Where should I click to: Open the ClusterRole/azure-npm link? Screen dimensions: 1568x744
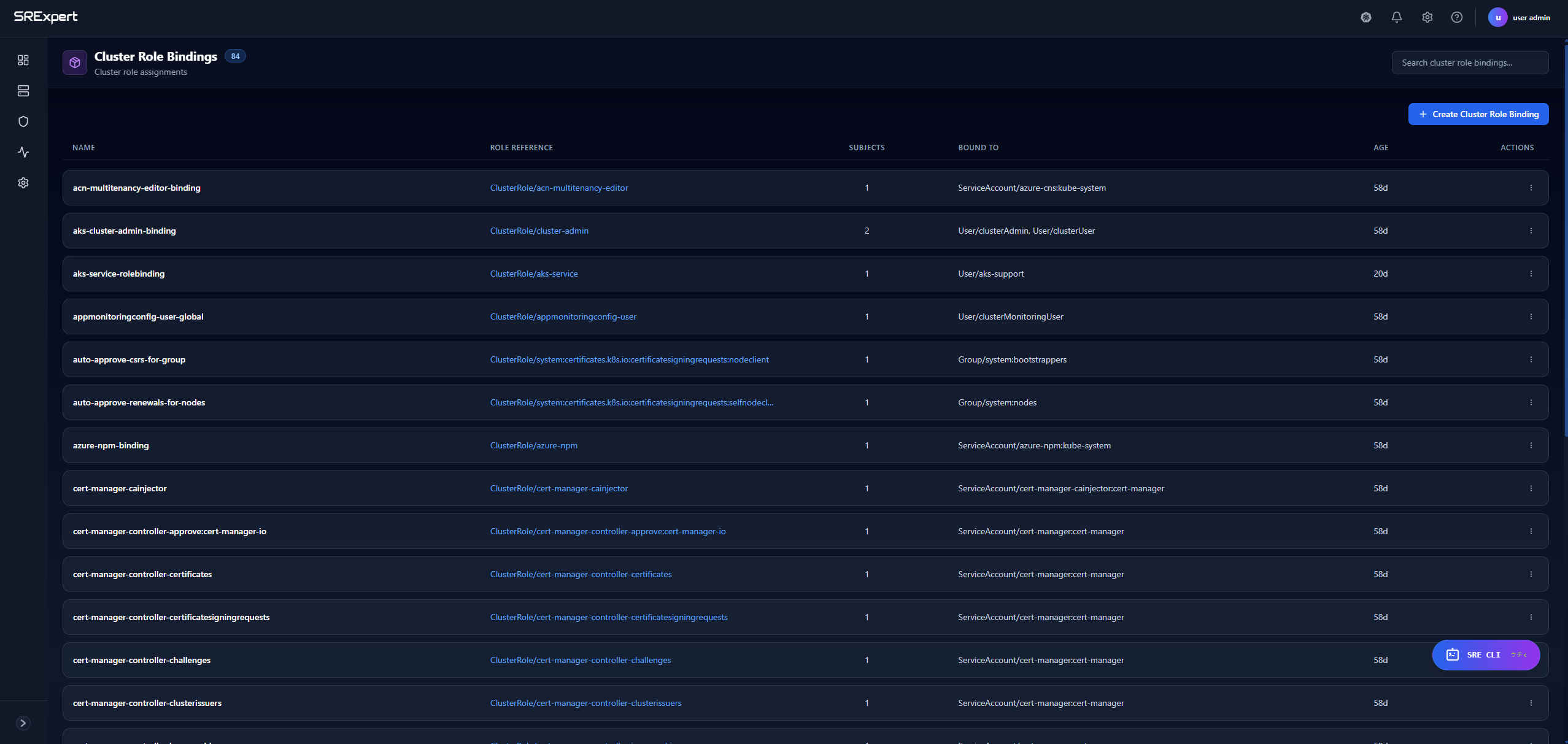(533, 445)
